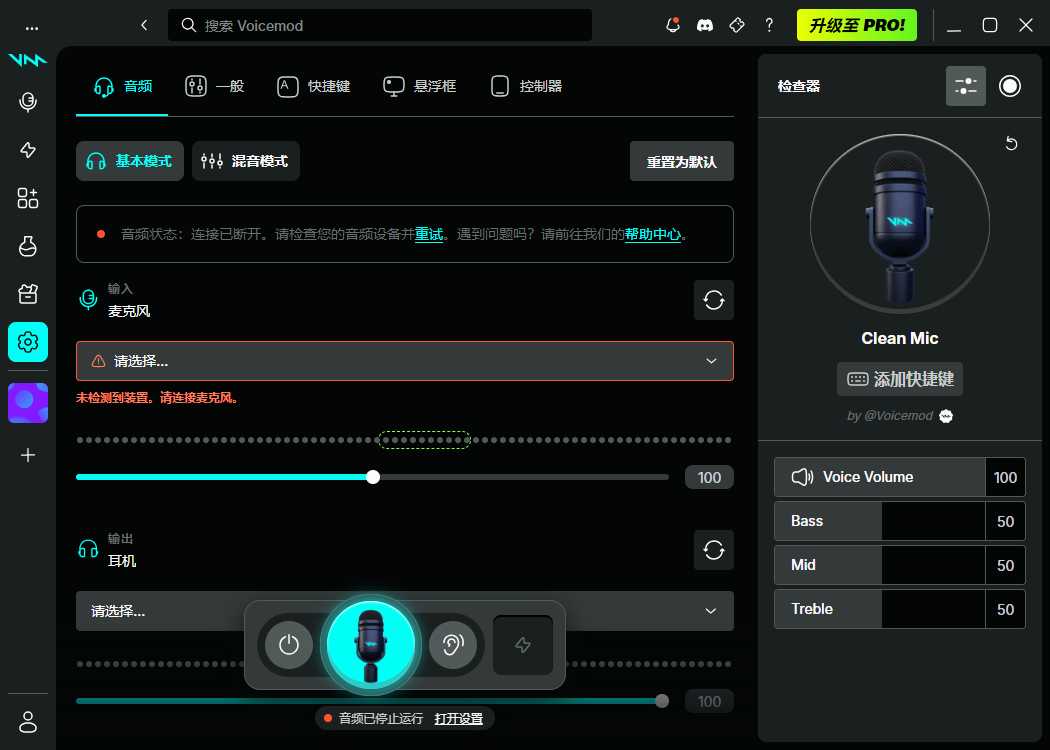Adjust the Treble slider
1050x750 pixels.
click(x=880, y=609)
